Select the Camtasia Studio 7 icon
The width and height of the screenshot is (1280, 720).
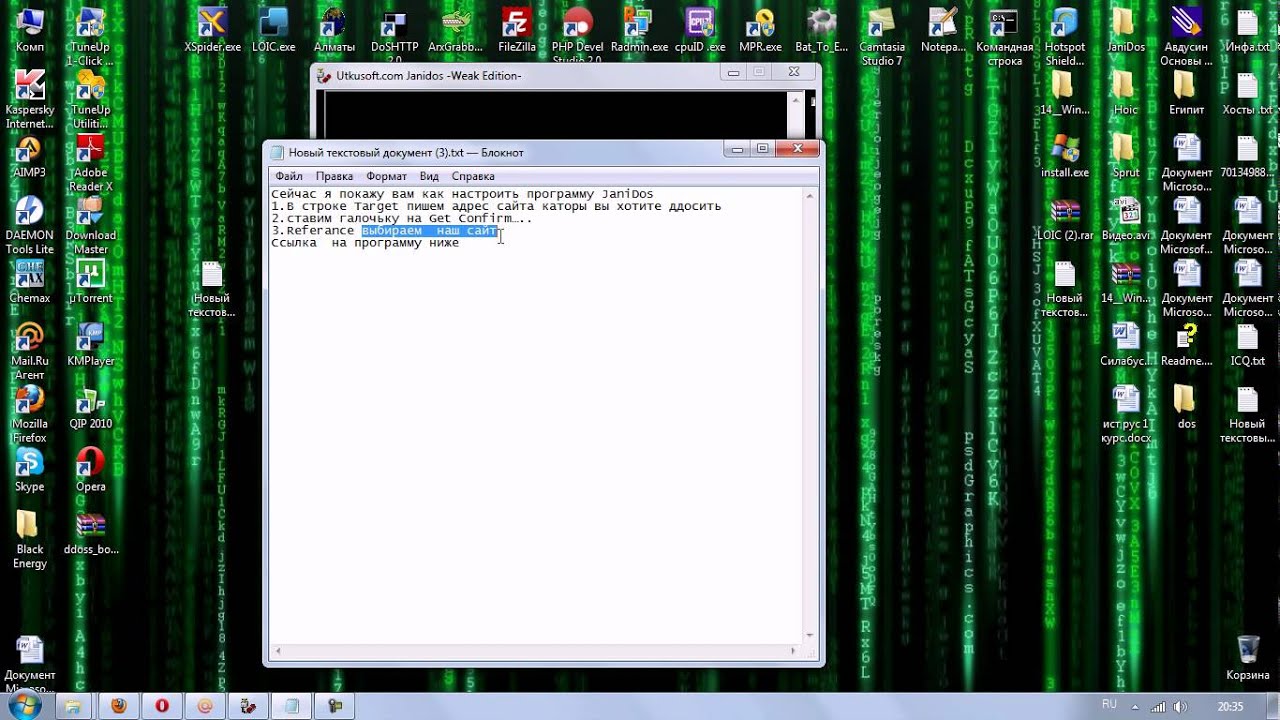[882, 35]
